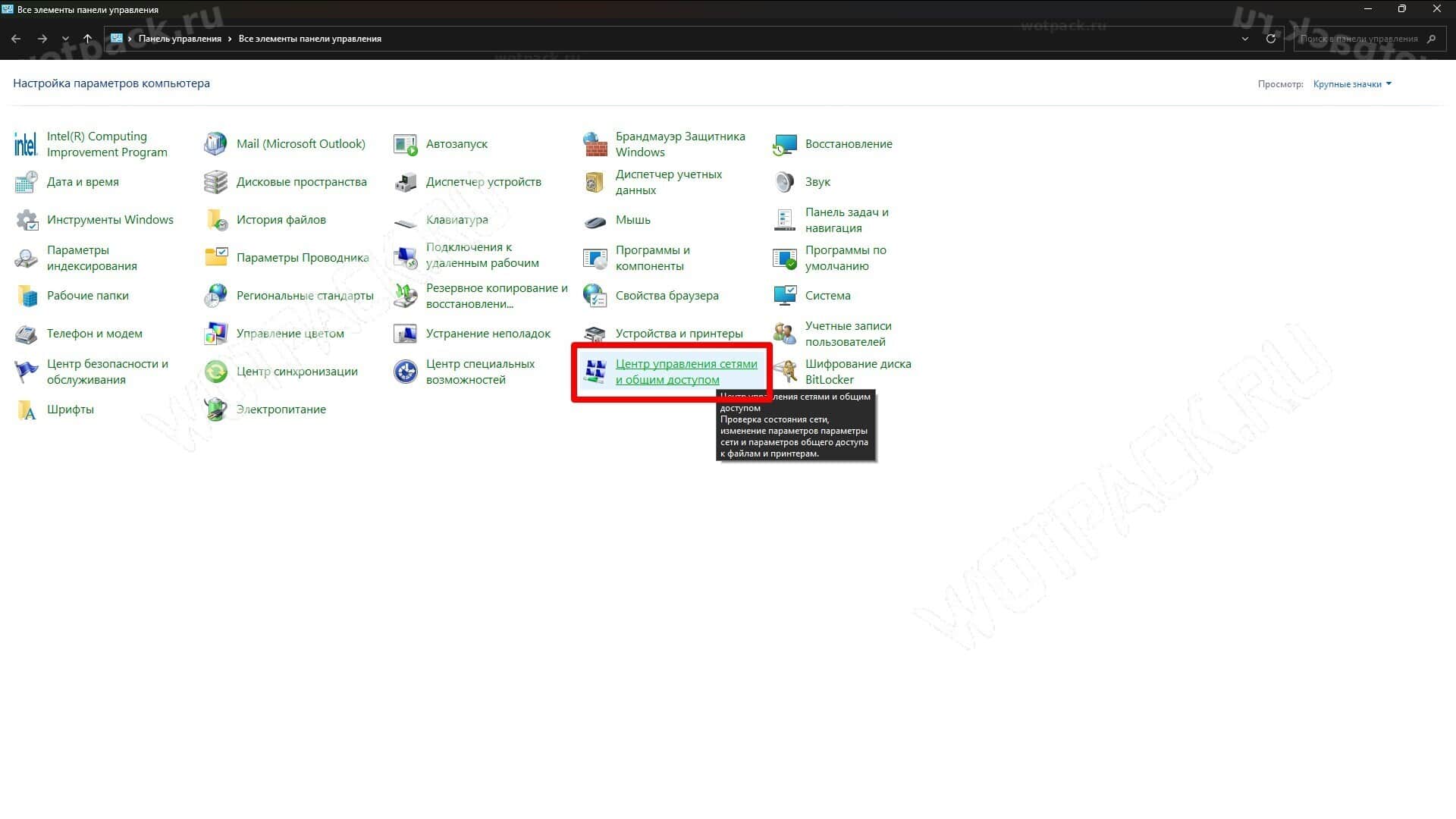Select Панель управления in the breadcrumb

pos(180,39)
